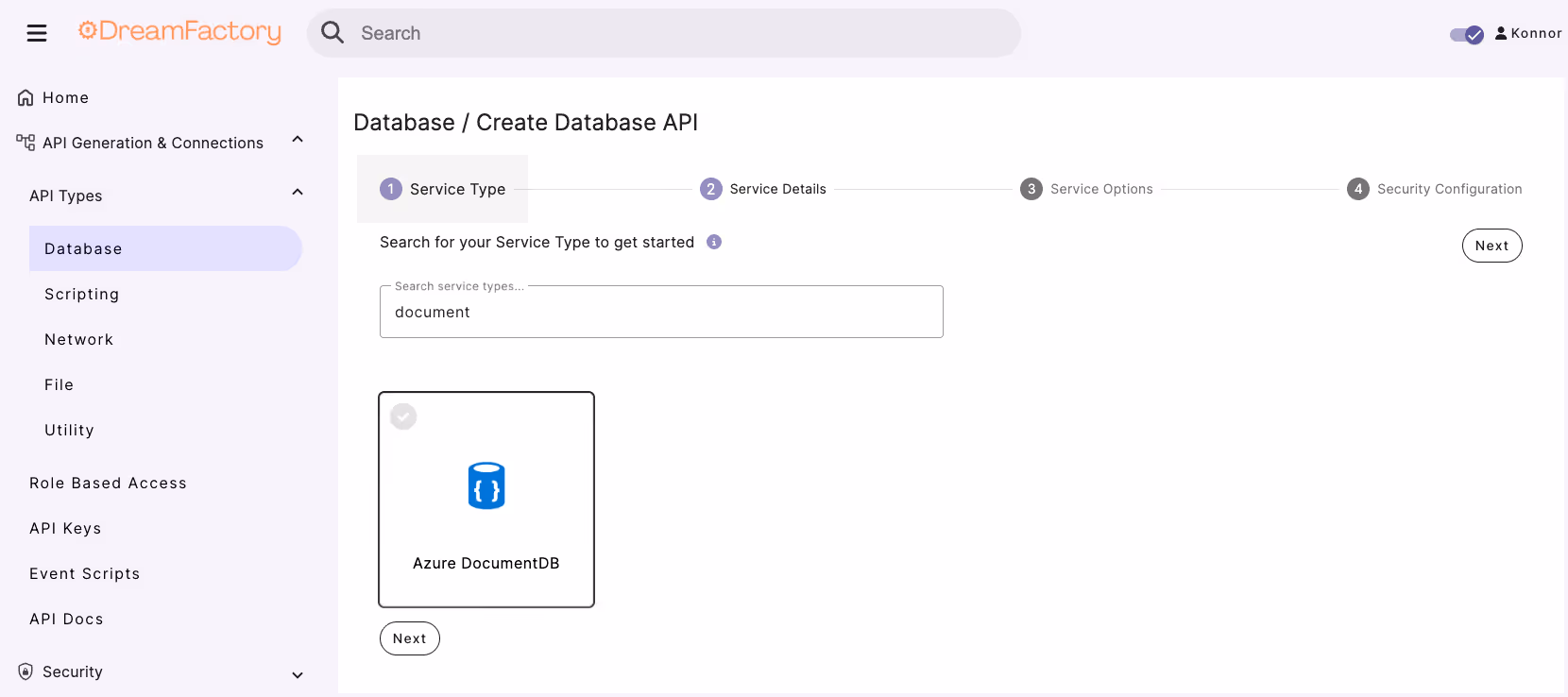Focus the Search service types field
Screen dimensions: 1568x697
pyautogui.click(x=661, y=312)
